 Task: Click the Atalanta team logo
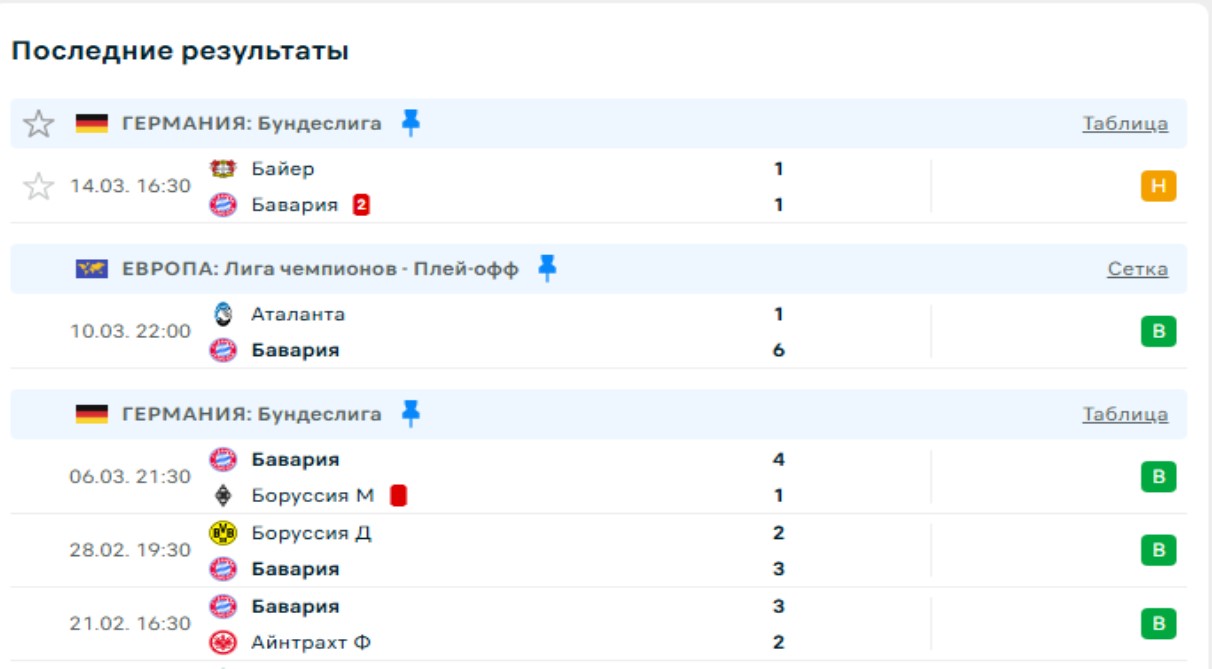[x=222, y=314]
